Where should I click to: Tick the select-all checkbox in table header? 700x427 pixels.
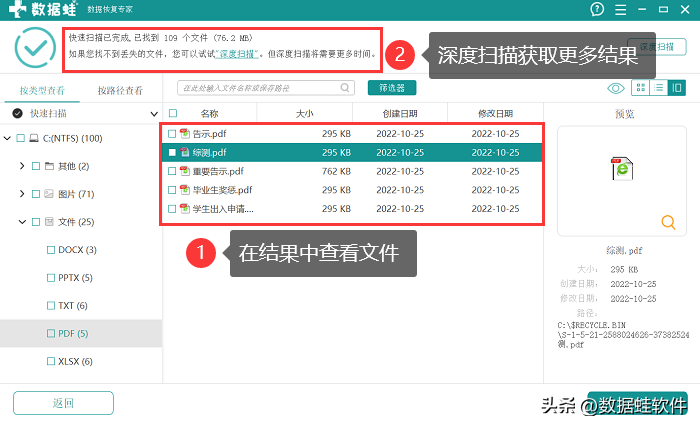(173, 113)
